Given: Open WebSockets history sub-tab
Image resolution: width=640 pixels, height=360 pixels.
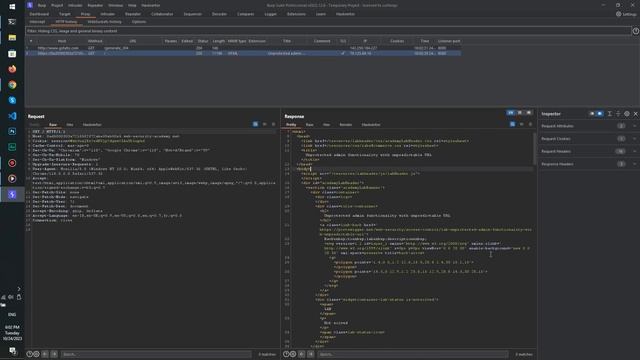Looking at the screenshot, I should (x=104, y=22).
